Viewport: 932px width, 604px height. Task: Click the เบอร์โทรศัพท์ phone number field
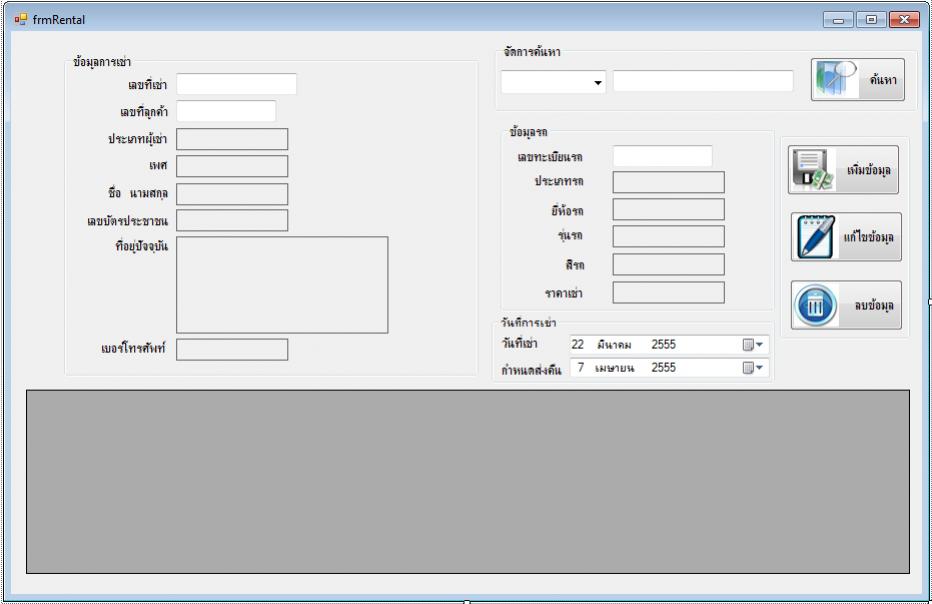[232, 350]
